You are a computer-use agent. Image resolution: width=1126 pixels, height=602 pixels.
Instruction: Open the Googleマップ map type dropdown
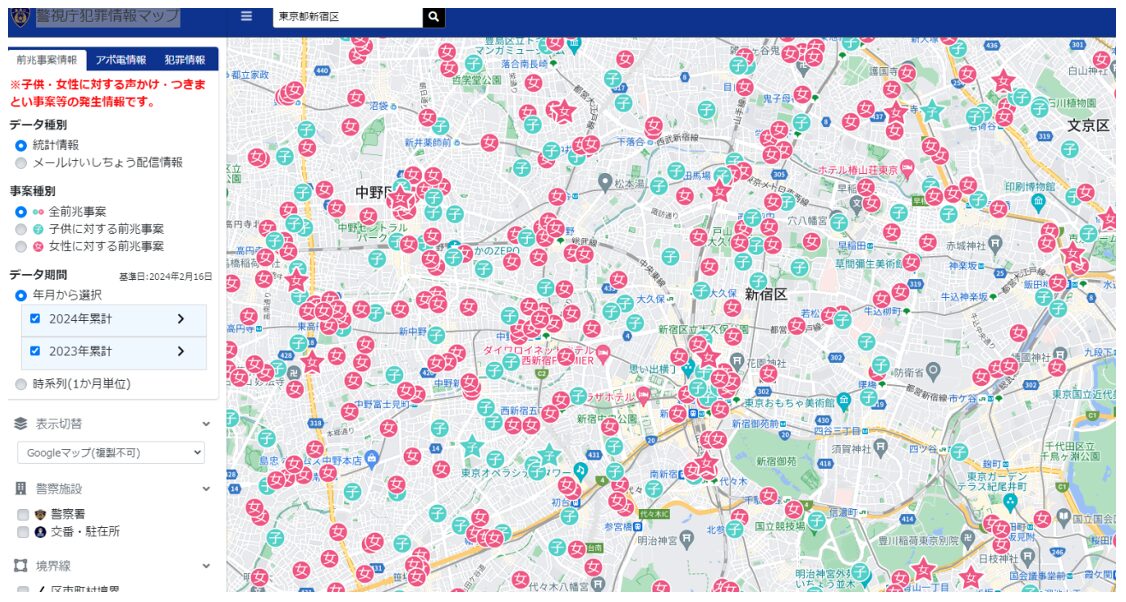pyautogui.click(x=111, y=453)
